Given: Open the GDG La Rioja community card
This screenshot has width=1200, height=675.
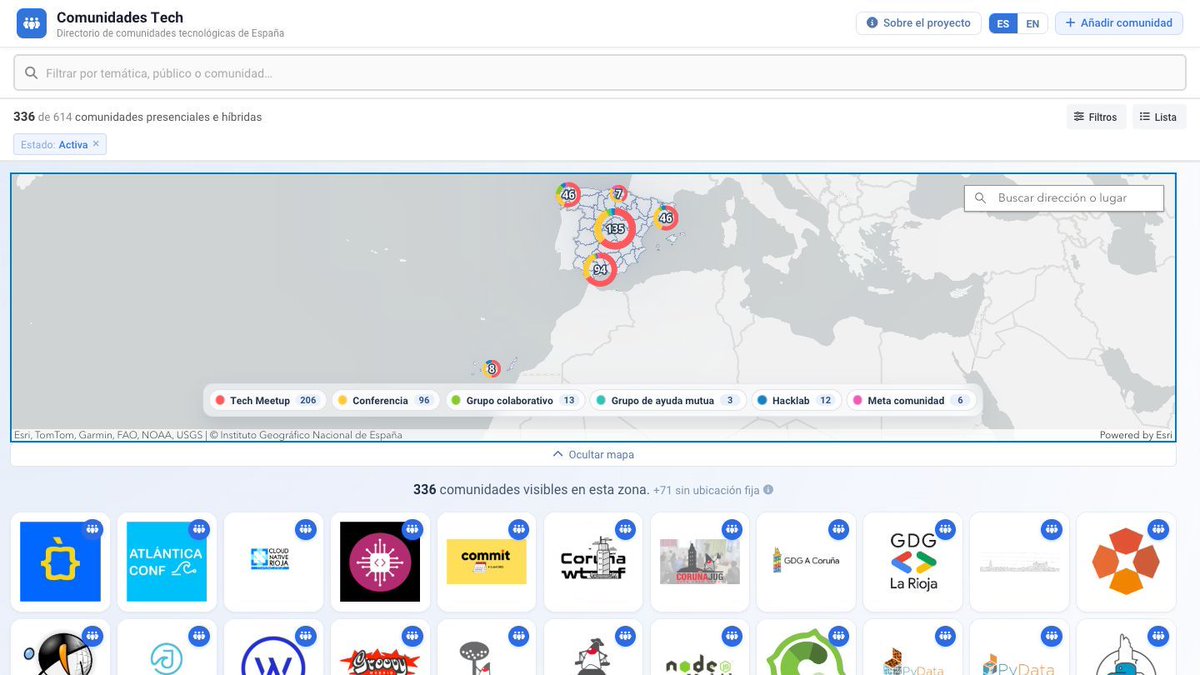Looking at the screenshot, I should pyautogui.click(x=913, y=562).
